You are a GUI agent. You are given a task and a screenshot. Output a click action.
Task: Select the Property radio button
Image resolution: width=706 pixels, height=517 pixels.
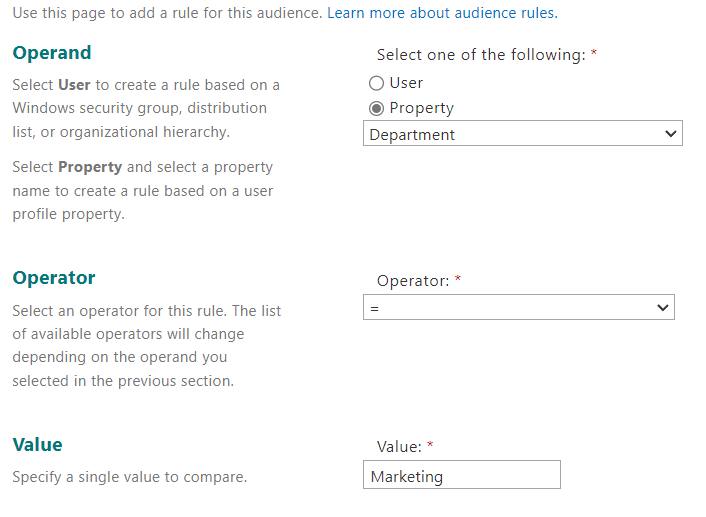click(376, 109)
